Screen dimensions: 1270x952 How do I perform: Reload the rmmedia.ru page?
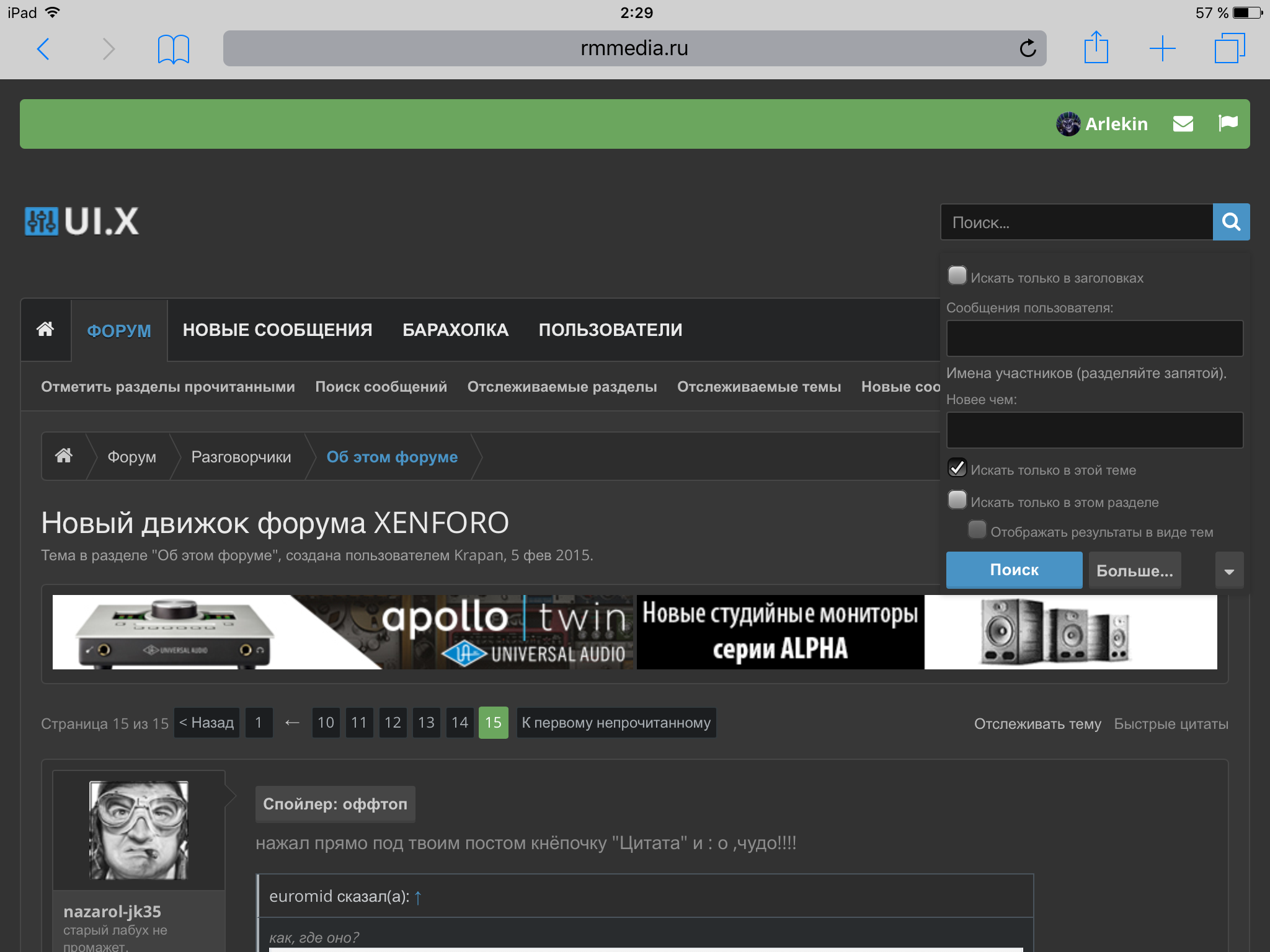coord(1028,48)
